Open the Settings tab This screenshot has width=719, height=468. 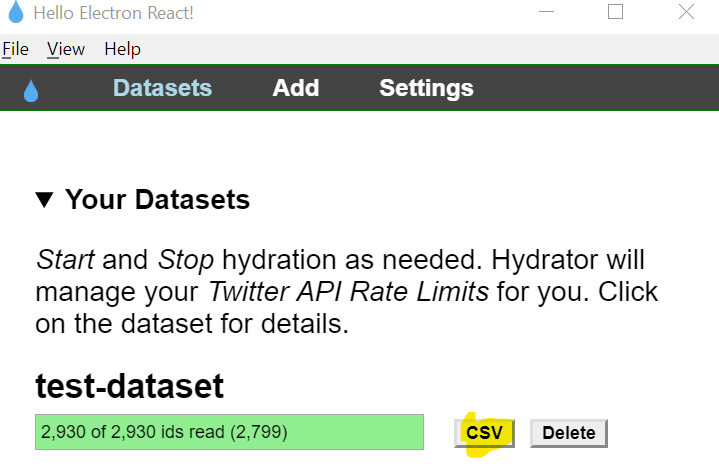click(x=426, y=88)
